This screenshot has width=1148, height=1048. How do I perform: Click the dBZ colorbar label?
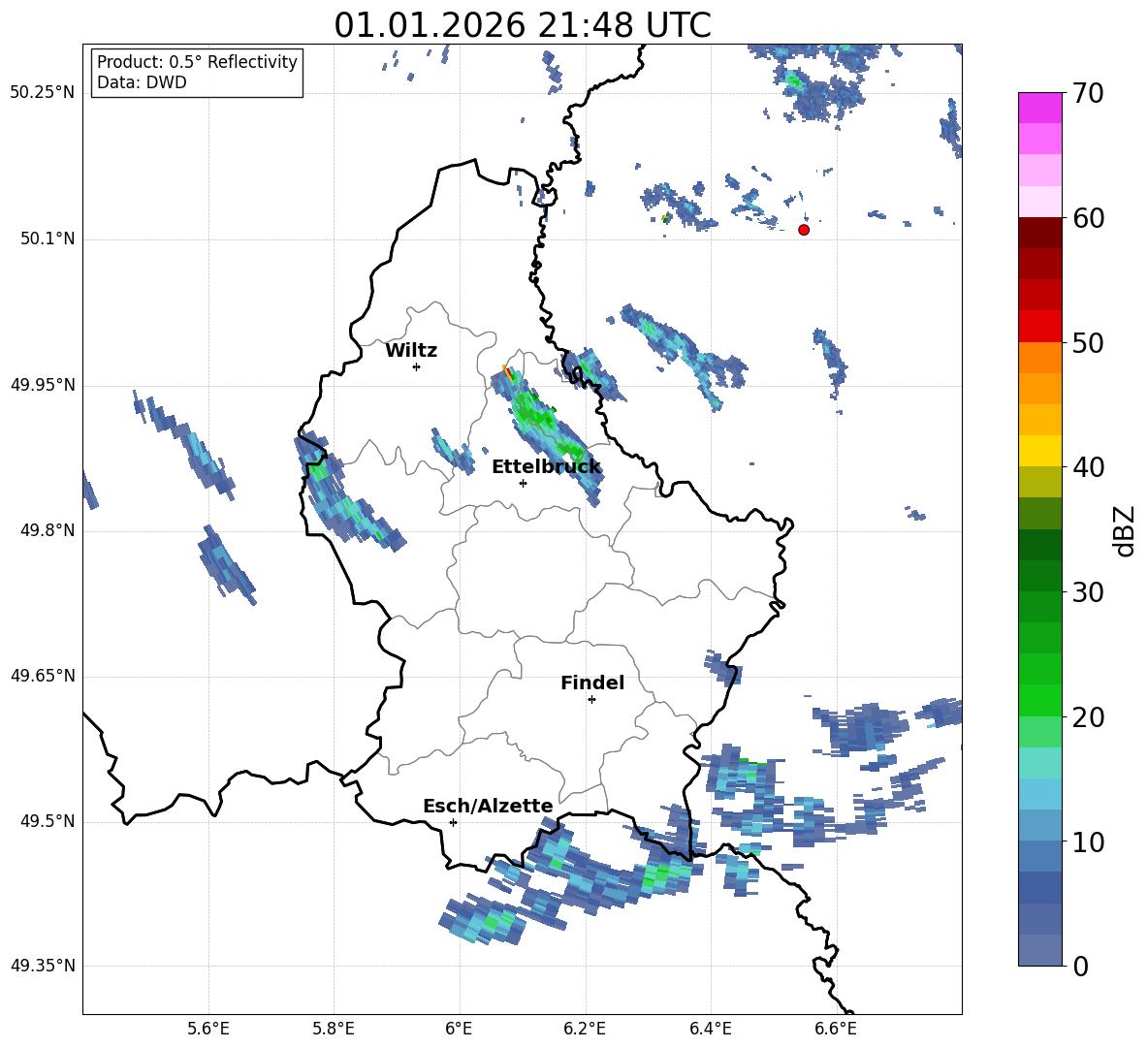pos(1125,530)
